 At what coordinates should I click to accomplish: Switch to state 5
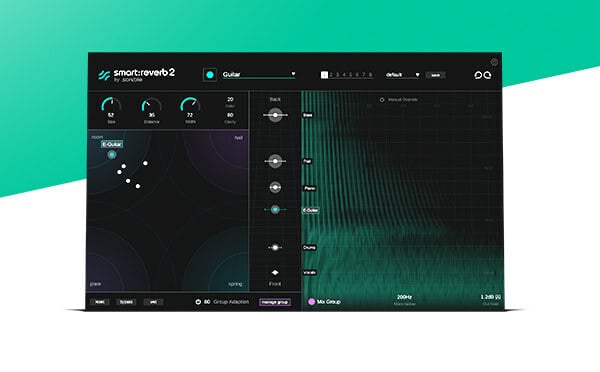[x=351, y=75]
